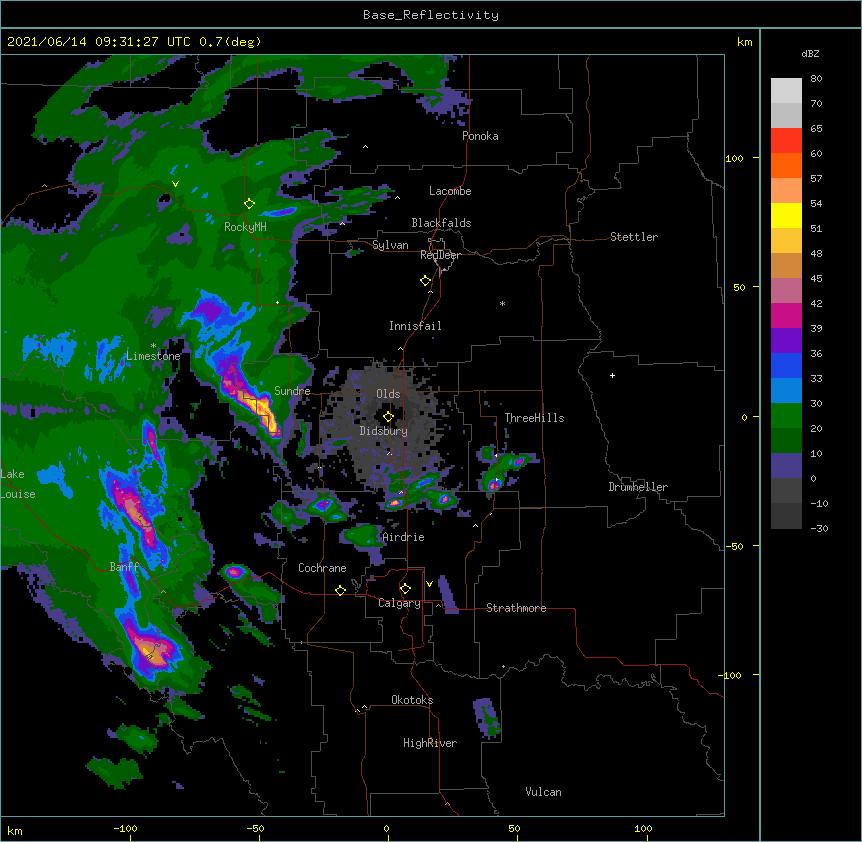The height and width of the screenshot is (842, 862).
Task: Select the Drumheller city label
Action: tap(638, 487)
